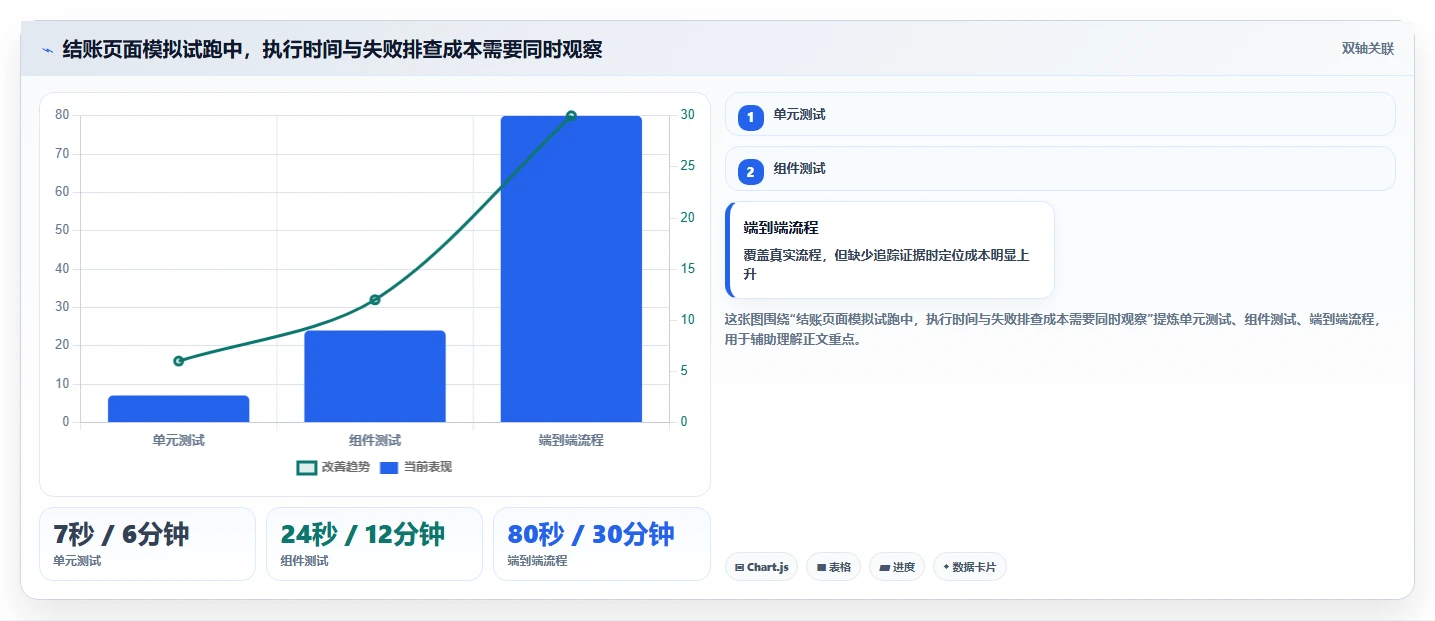Click the 改善趋势 green legend swatch
1435x621 pixels.
307,467
